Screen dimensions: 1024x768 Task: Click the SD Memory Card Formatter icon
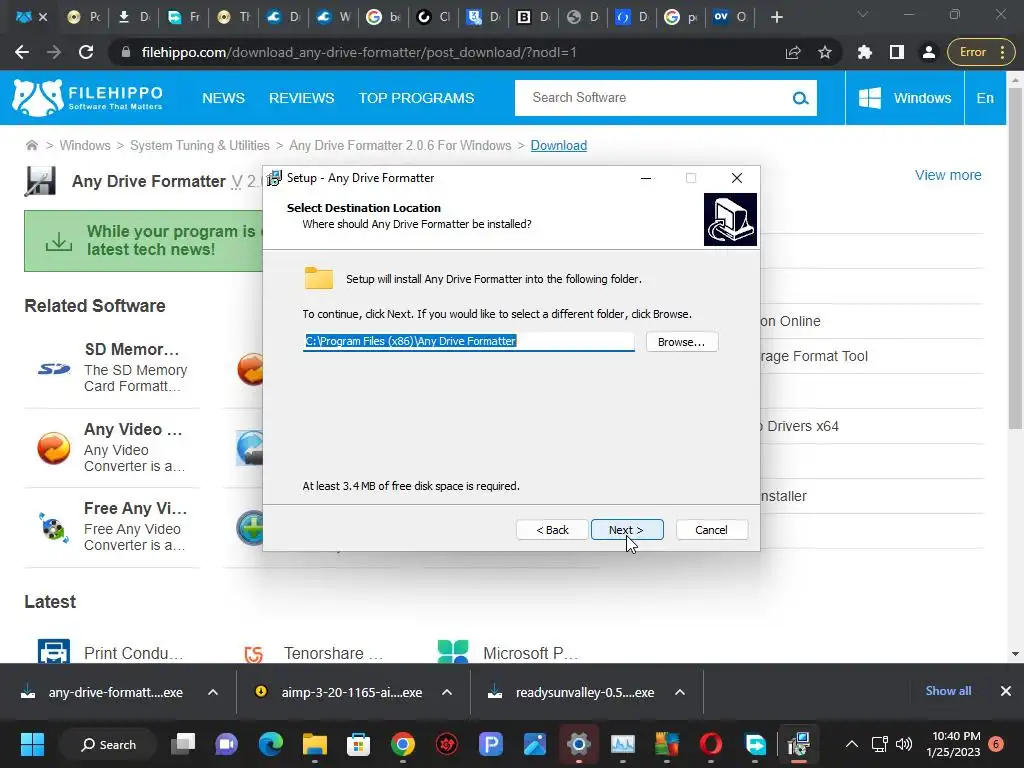[54, 369]
